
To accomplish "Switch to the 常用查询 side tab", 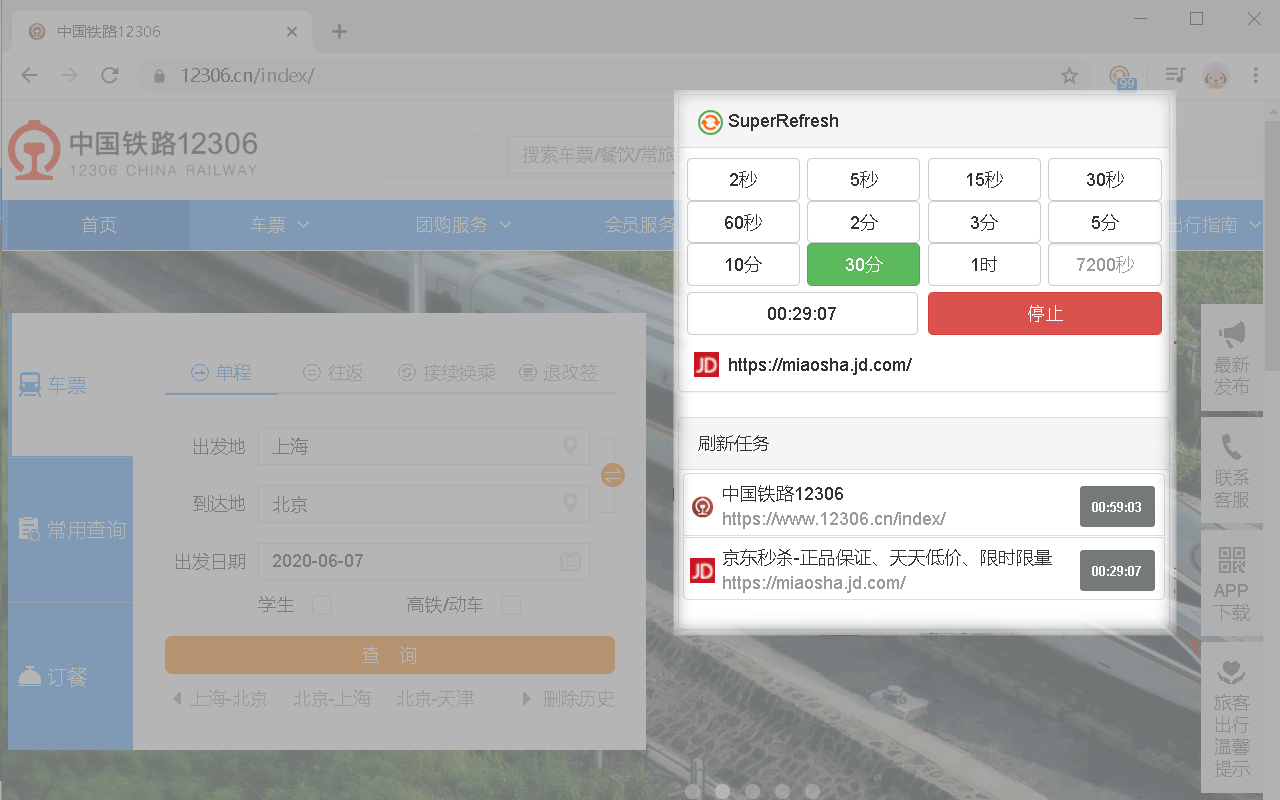I will (x=72, y=530).
